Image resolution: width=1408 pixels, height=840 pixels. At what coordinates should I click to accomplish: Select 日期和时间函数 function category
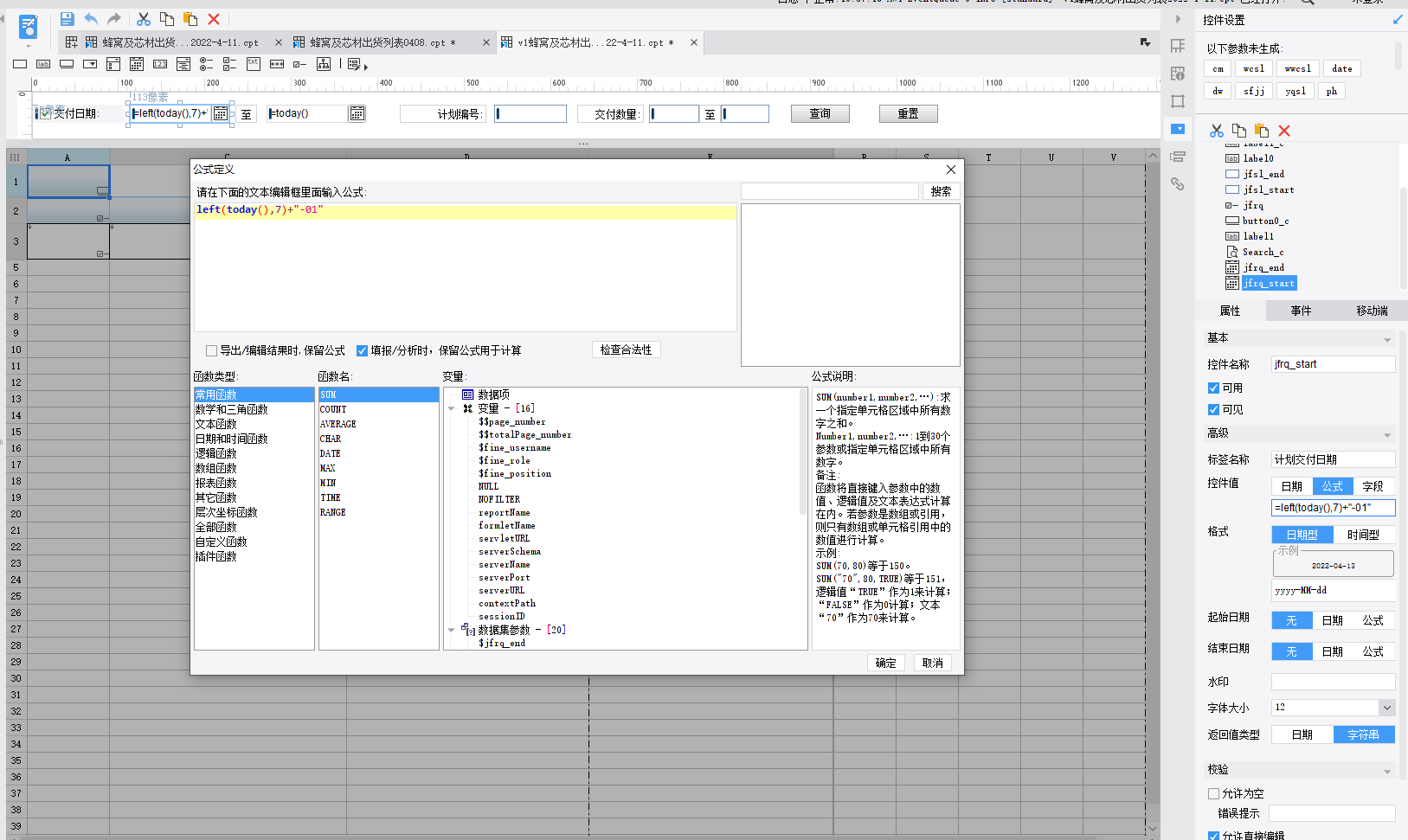click(x=231, y=439)
